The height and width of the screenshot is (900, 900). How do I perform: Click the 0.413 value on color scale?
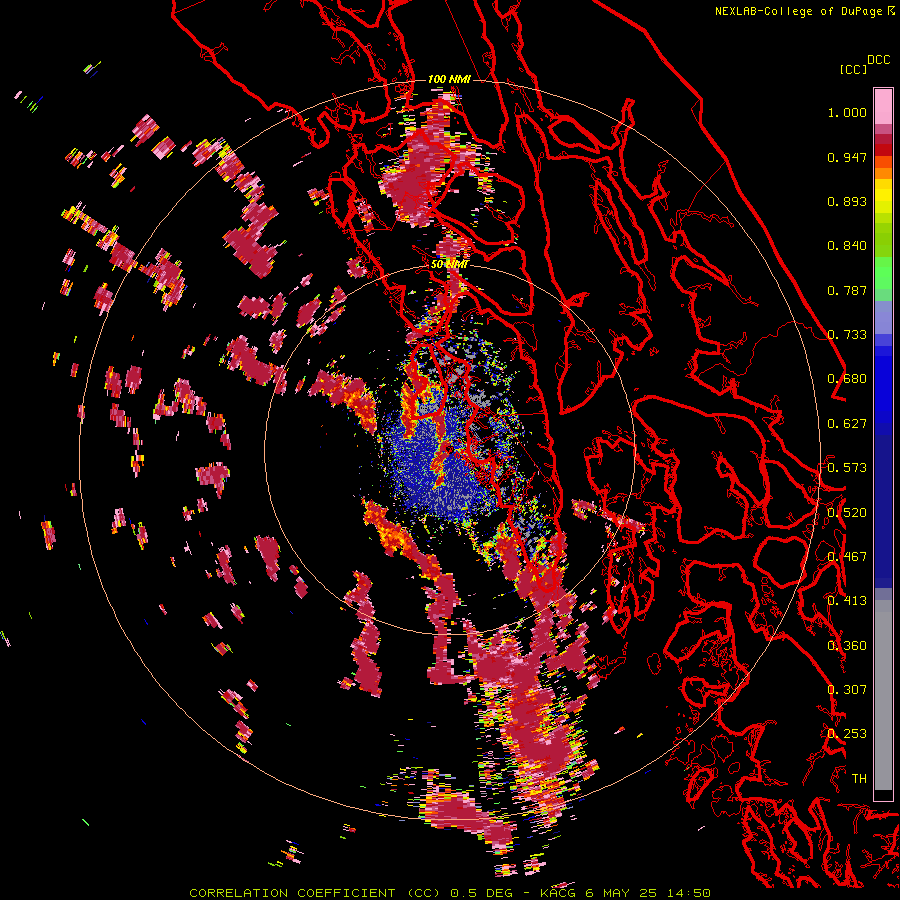point(847,601)
